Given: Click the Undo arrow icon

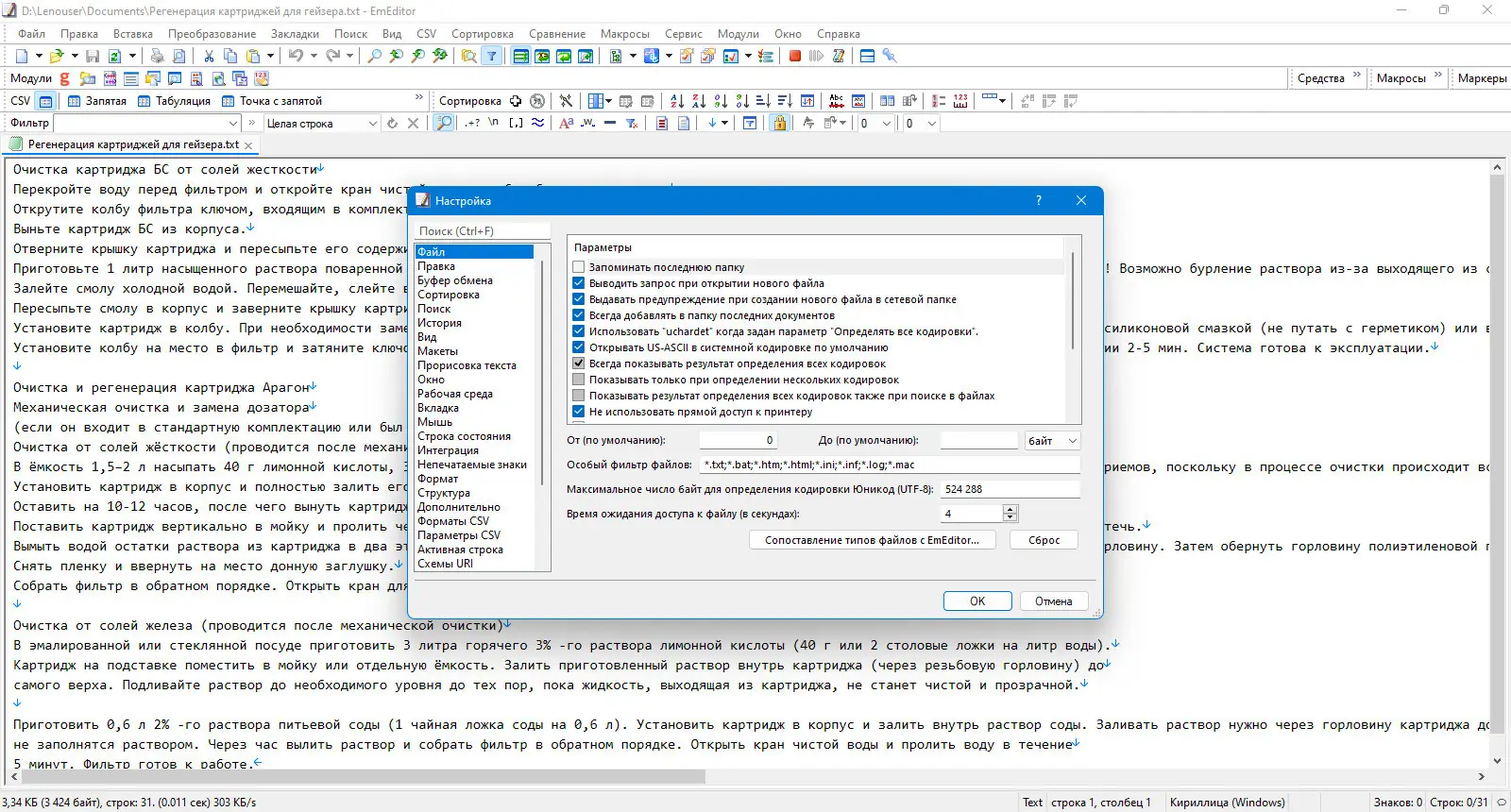Looking at the screenshot, I should coord(296,57).
